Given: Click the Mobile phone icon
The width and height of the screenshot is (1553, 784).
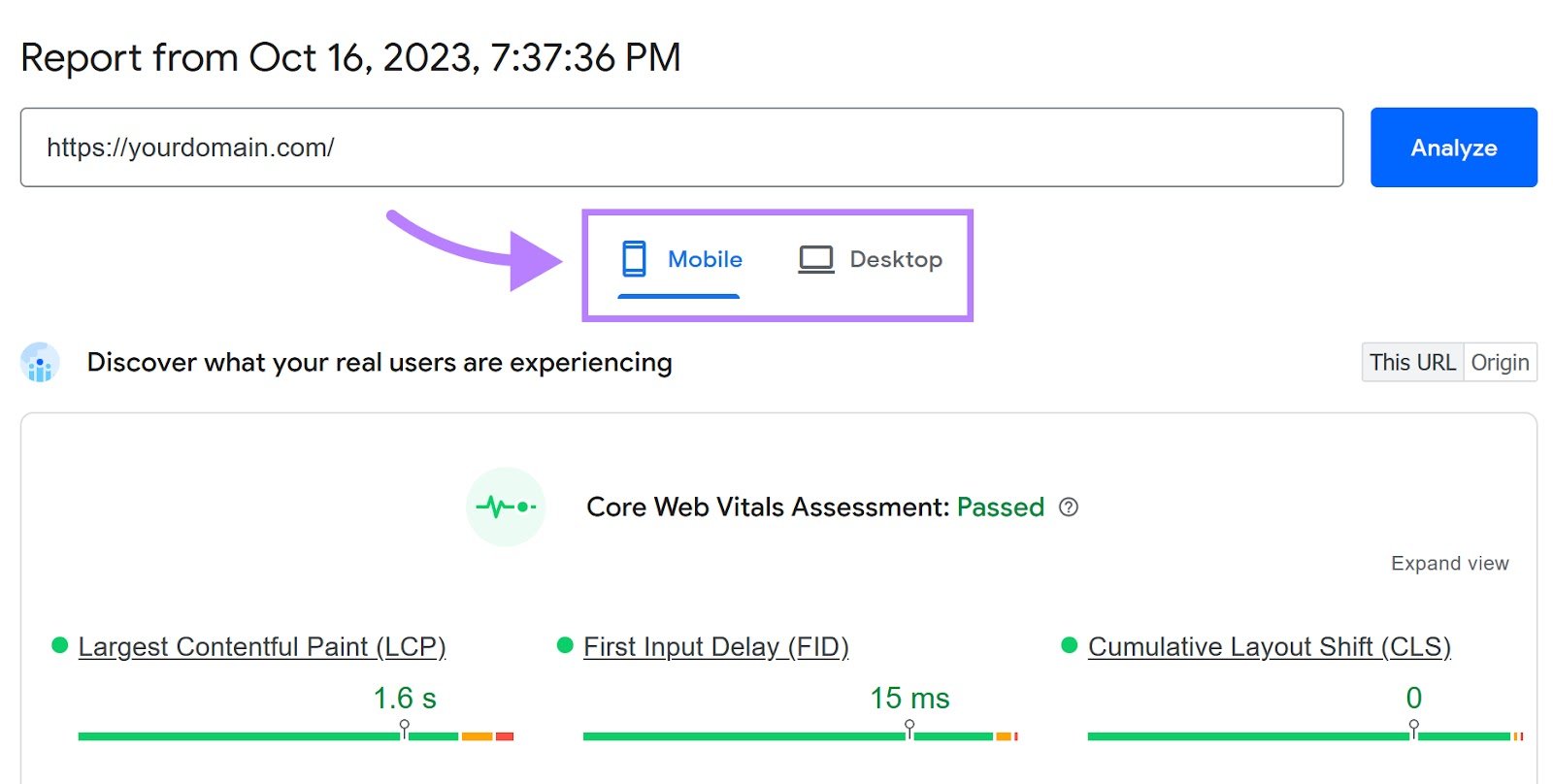Looking at the screenshot, I should (636, 258).
